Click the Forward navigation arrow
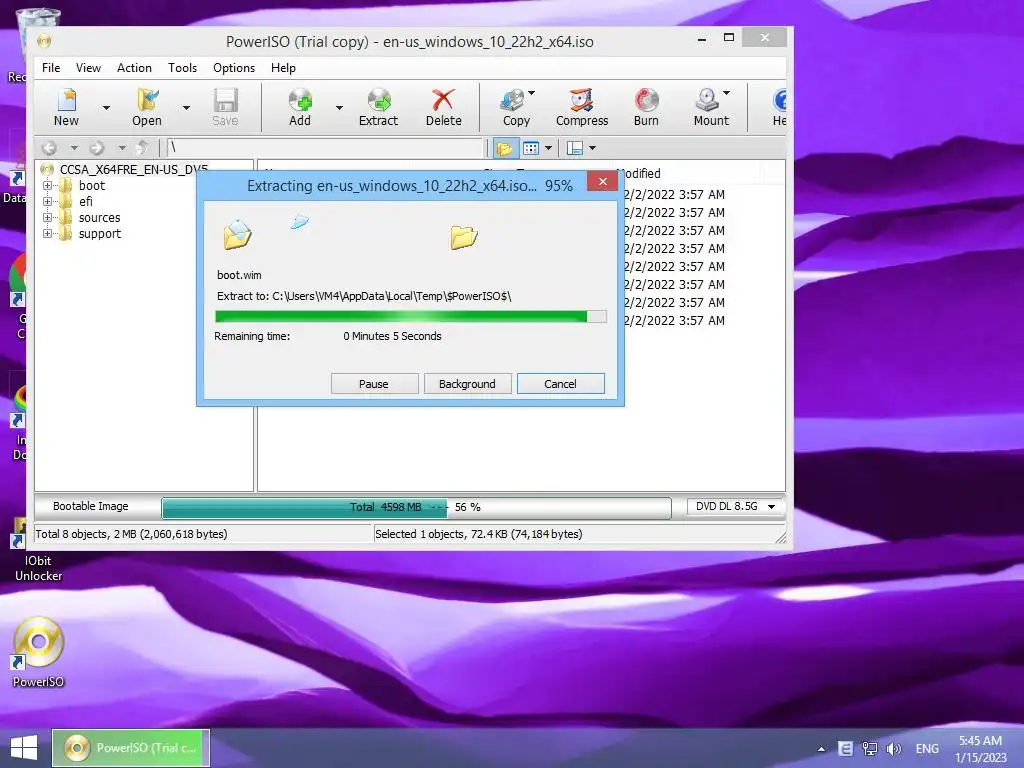This screenshot has height=768, width=1024. point(97,148)
